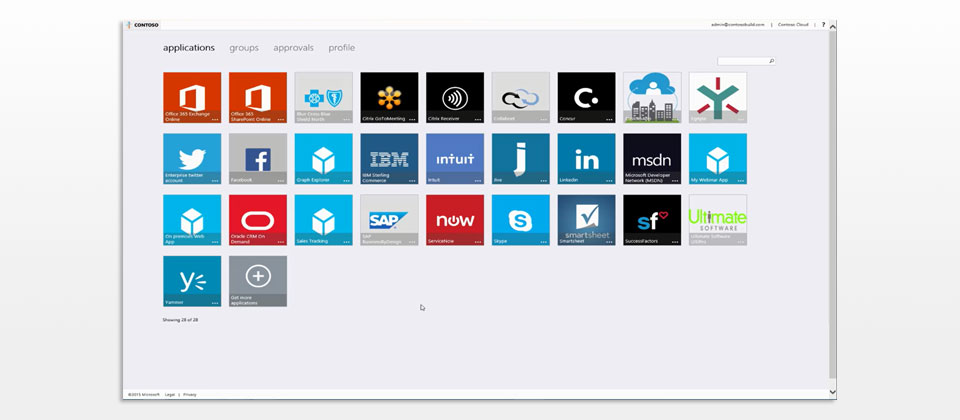
Task: Open the Concur app tile
Action: [x=587, y=98]
